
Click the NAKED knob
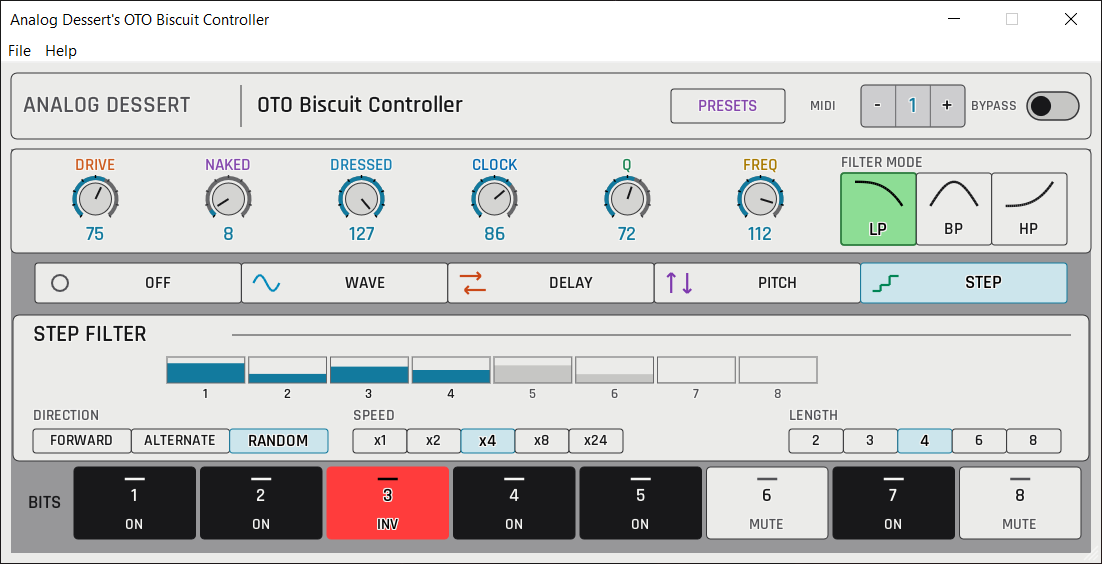tap(228, 198)
